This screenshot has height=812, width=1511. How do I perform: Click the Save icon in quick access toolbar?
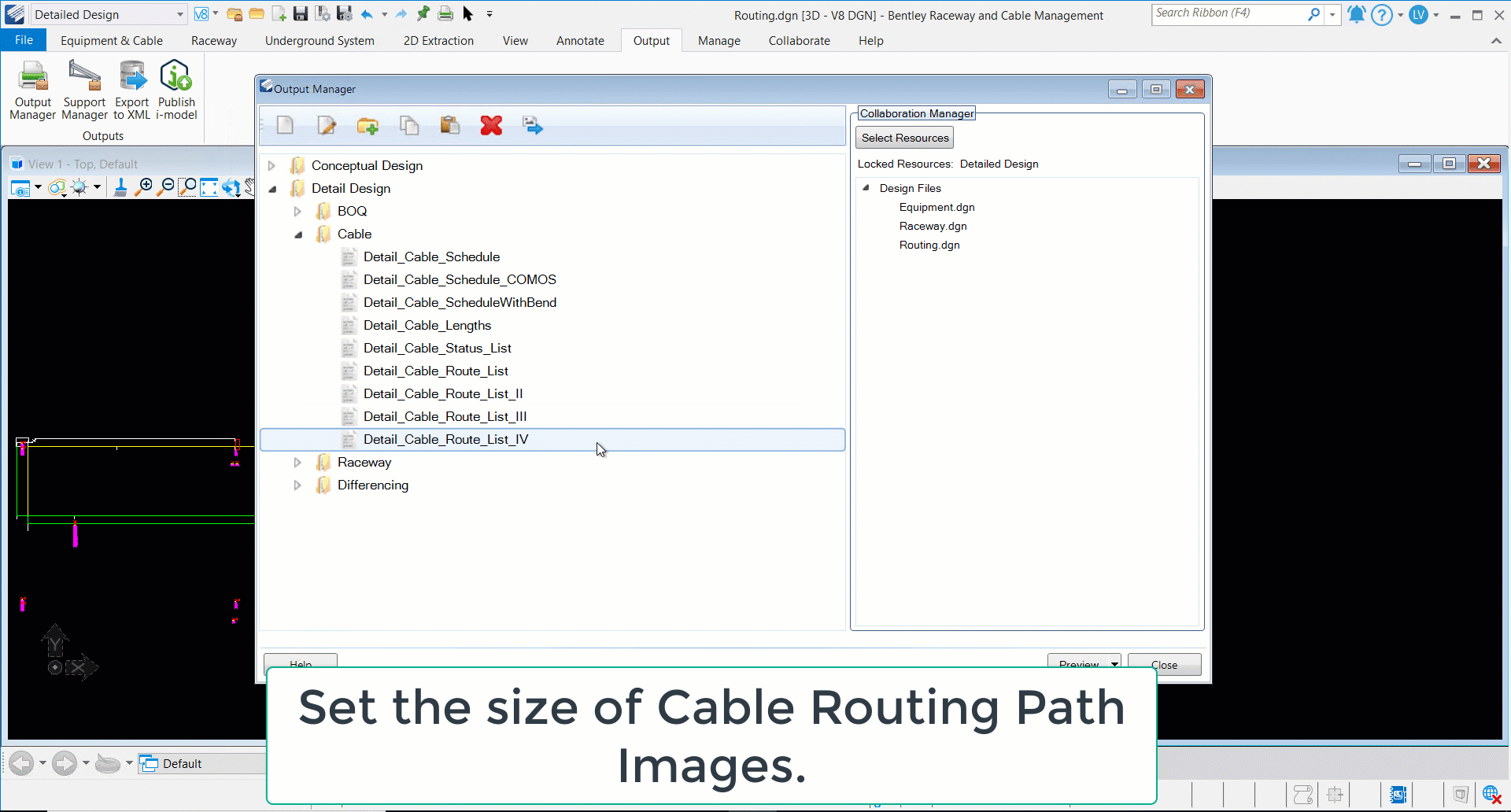tap(301, 14)
